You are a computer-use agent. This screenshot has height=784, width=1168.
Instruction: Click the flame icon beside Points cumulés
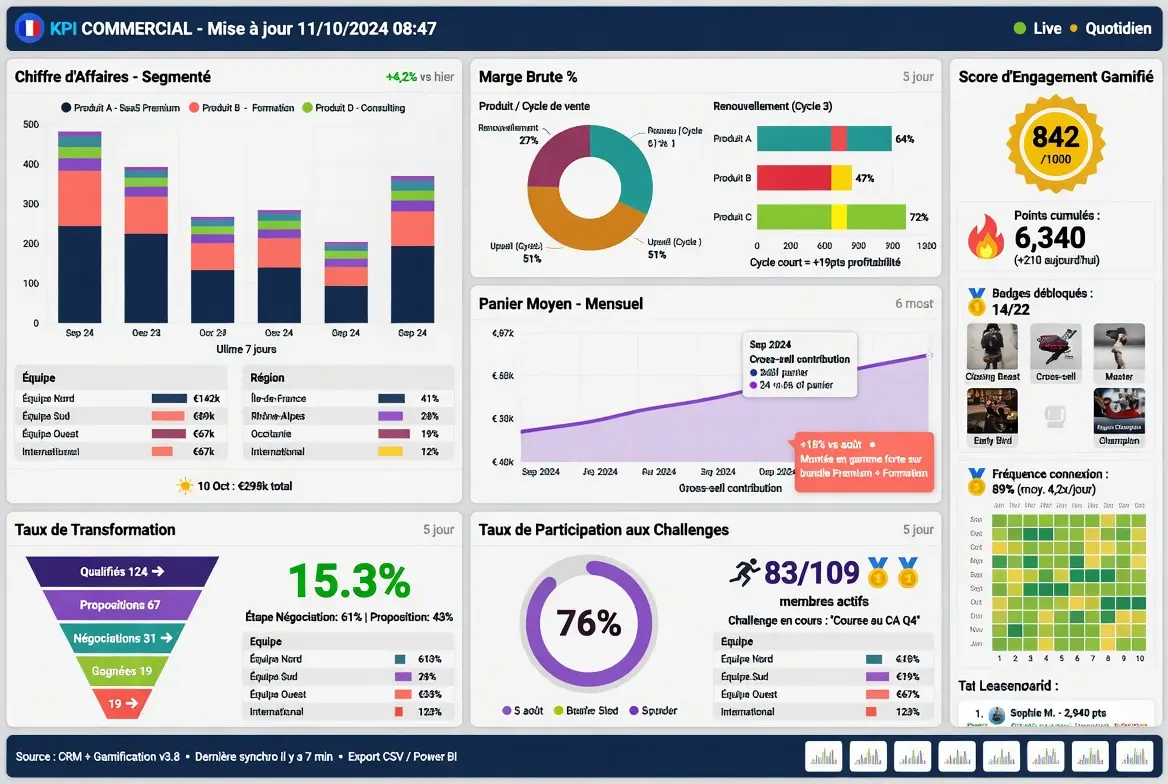[985, 237]
